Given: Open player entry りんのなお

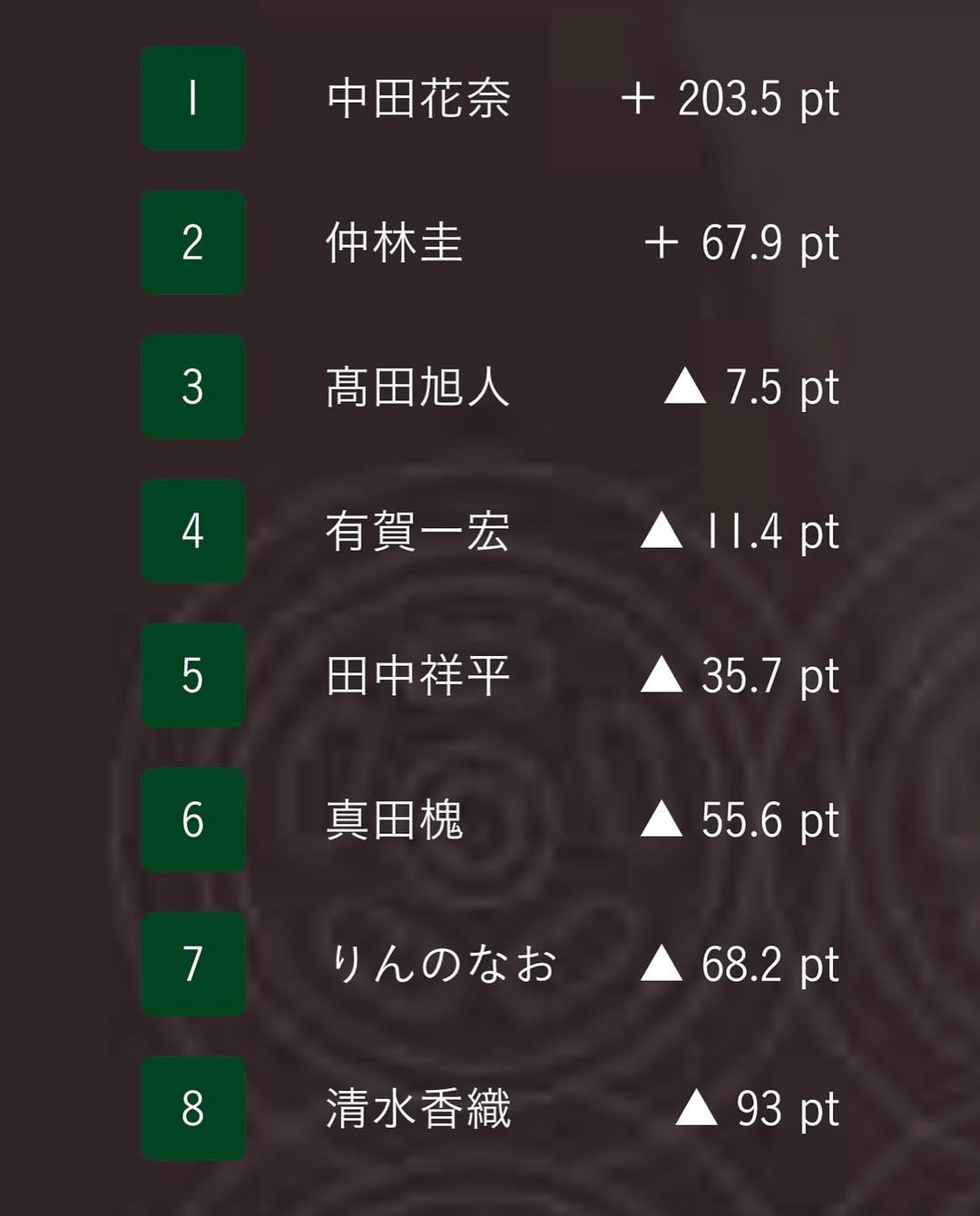Looking at the screenshot, I should click(442, 964).
